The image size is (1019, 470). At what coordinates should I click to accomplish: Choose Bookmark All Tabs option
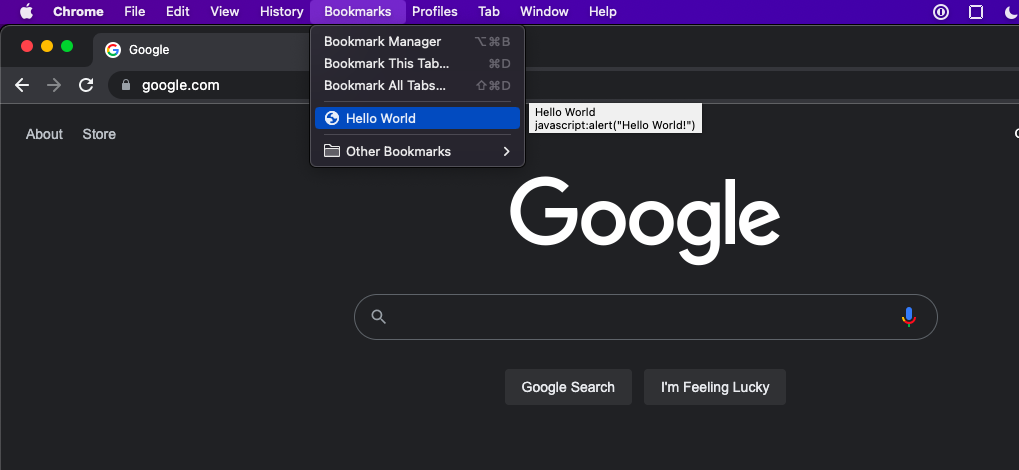click(384, 86)
